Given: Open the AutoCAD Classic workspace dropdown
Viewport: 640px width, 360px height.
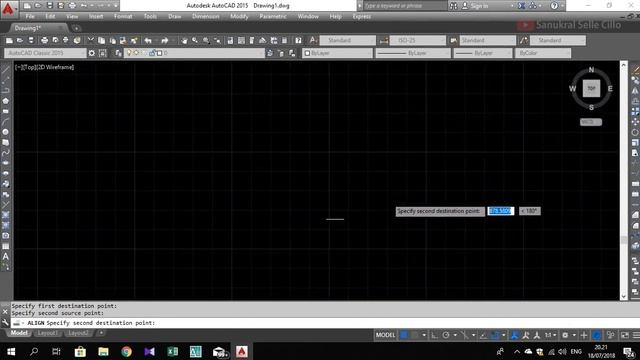Looking at the screenshot, I should click(x=45, y=53).
